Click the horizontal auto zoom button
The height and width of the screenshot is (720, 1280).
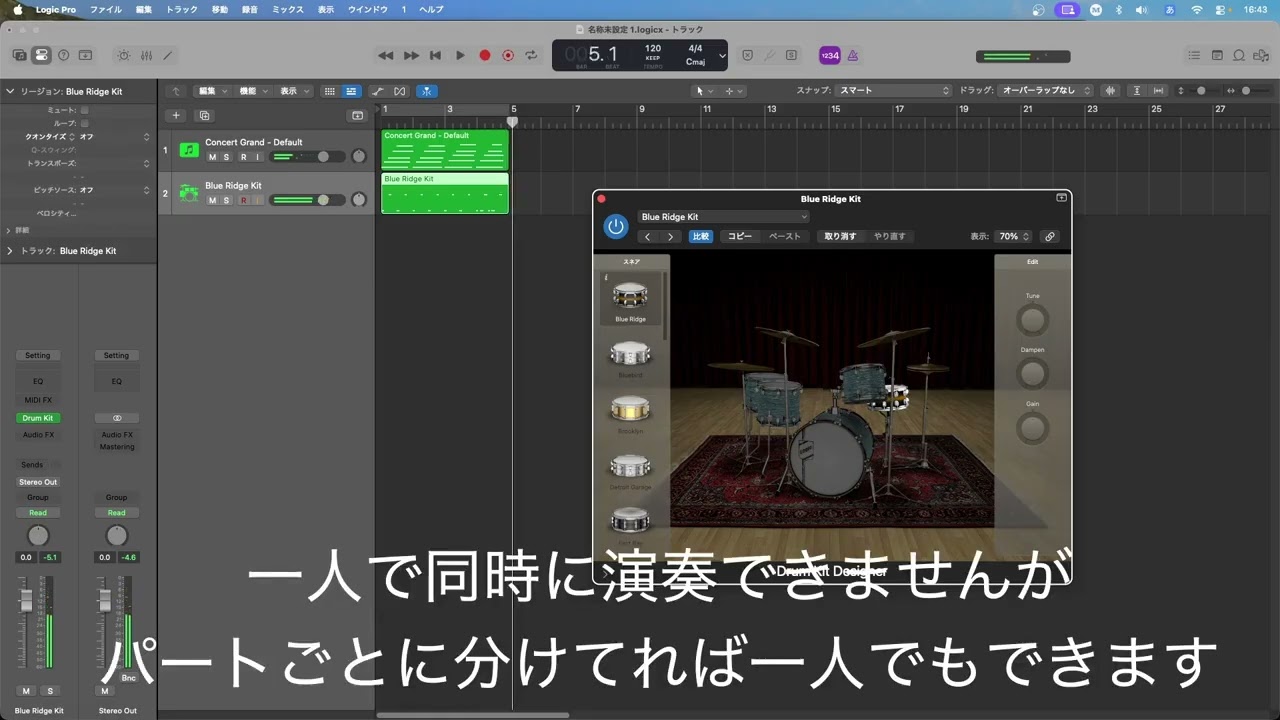[x=1158, y=91]
